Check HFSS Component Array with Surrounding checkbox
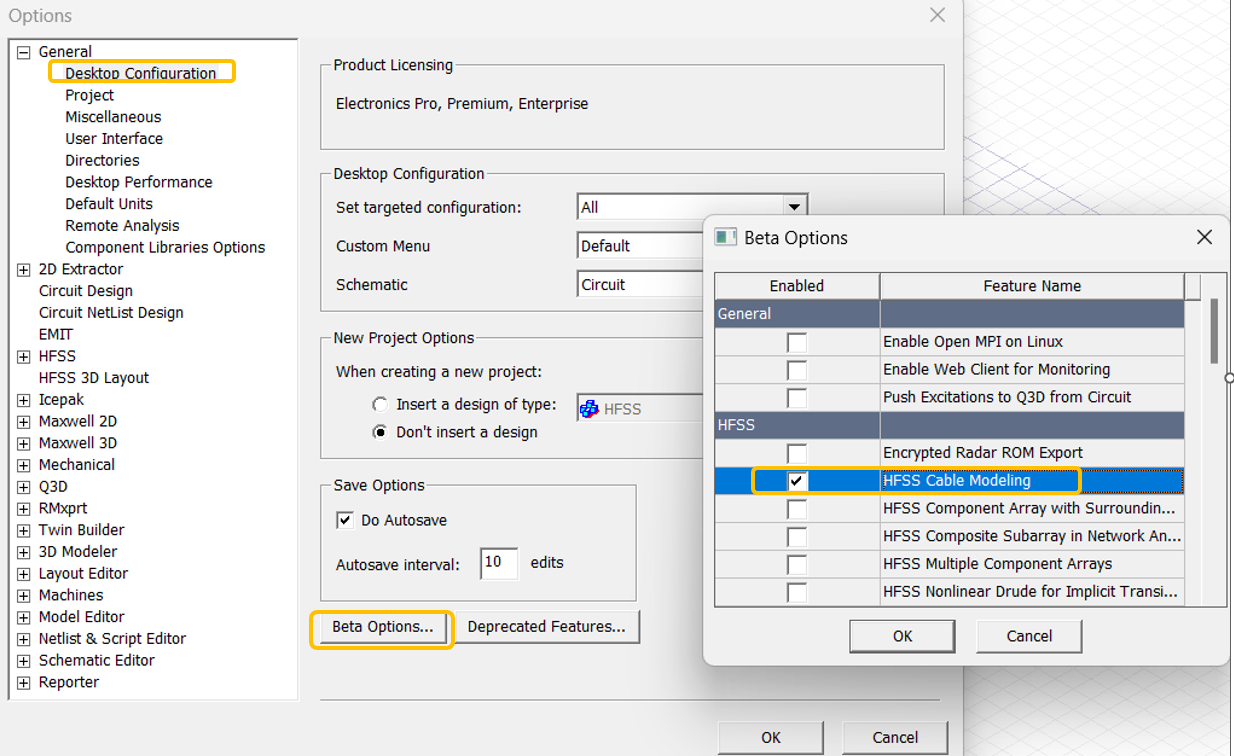The image size is (1234, 756). [796, 509]
